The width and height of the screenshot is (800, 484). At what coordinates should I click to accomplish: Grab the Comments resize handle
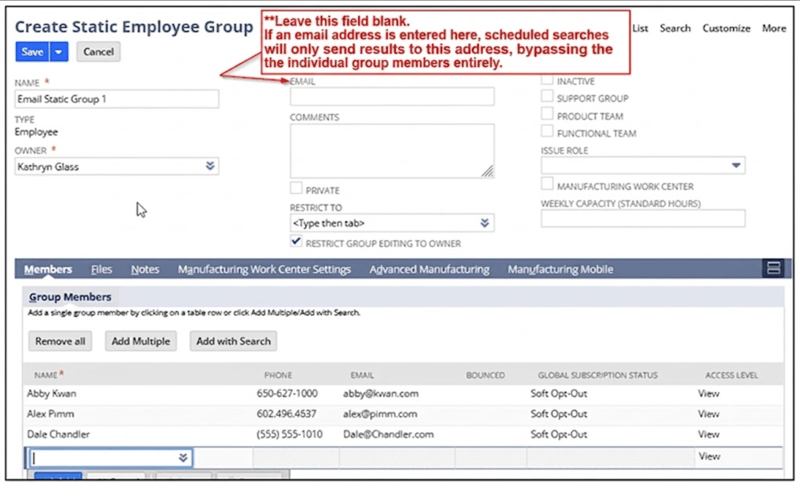pos(488,172)
